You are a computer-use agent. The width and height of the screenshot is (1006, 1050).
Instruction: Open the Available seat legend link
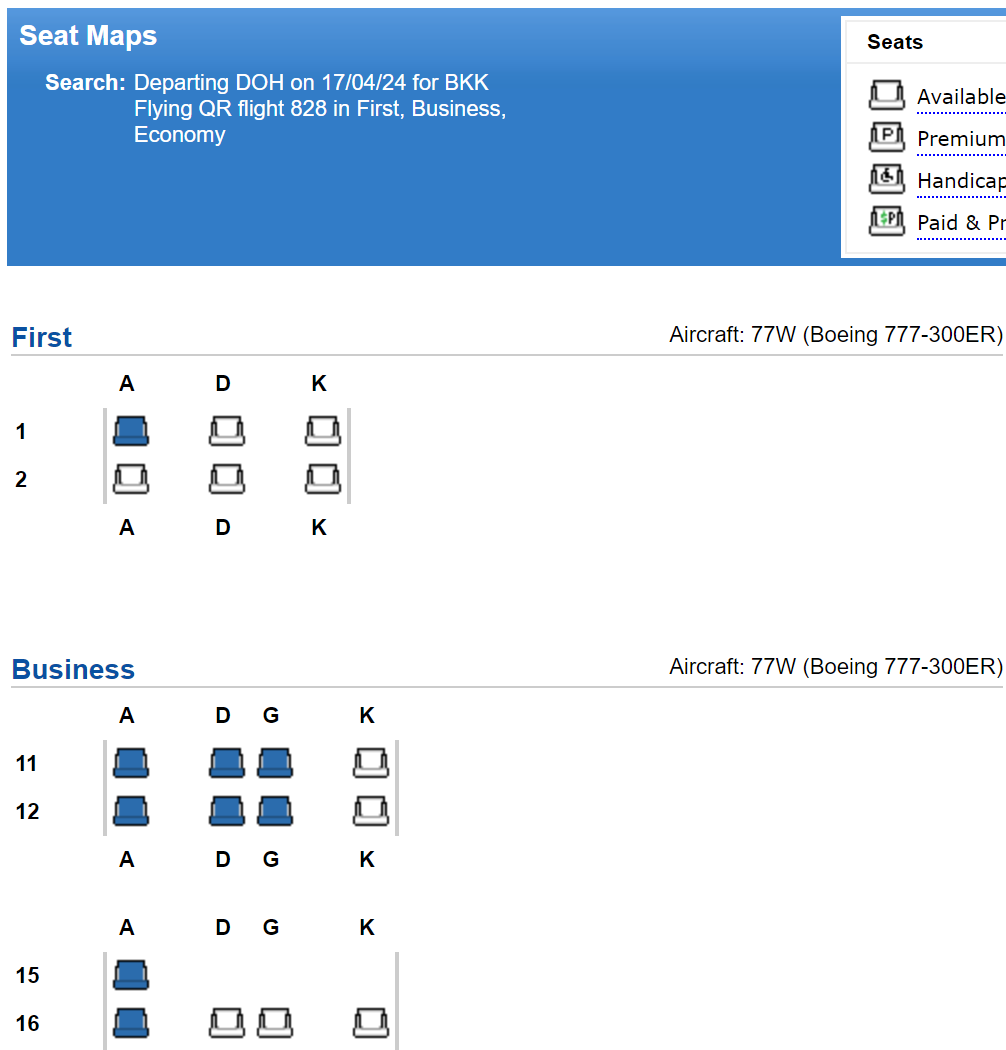(x=961, y=97)
